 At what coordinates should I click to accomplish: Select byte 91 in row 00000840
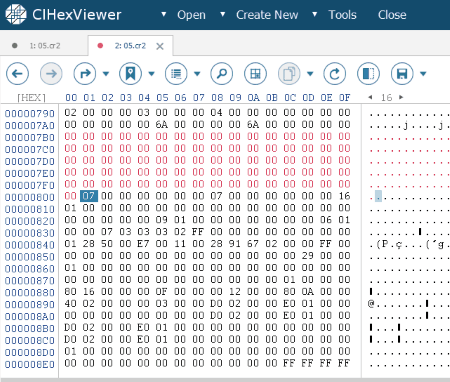click(x=235, y=244)
